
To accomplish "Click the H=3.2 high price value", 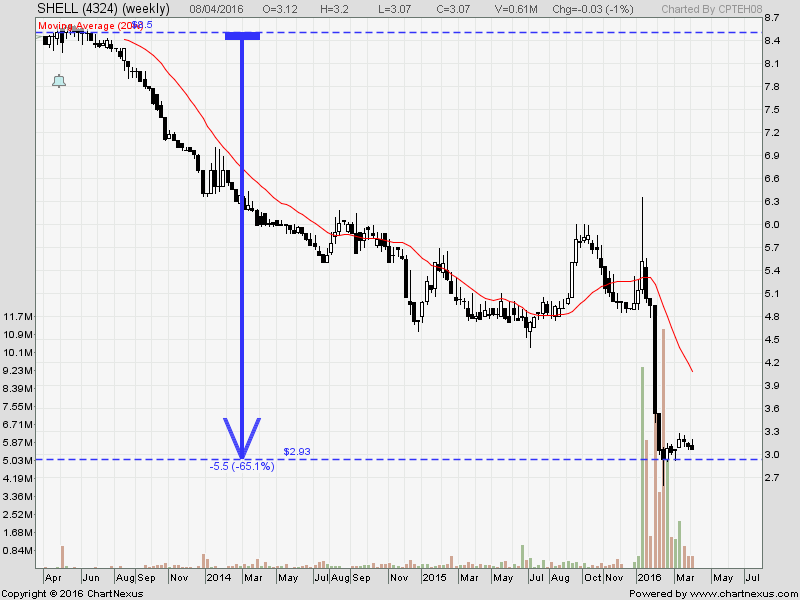I will click(x=334, y=9).
